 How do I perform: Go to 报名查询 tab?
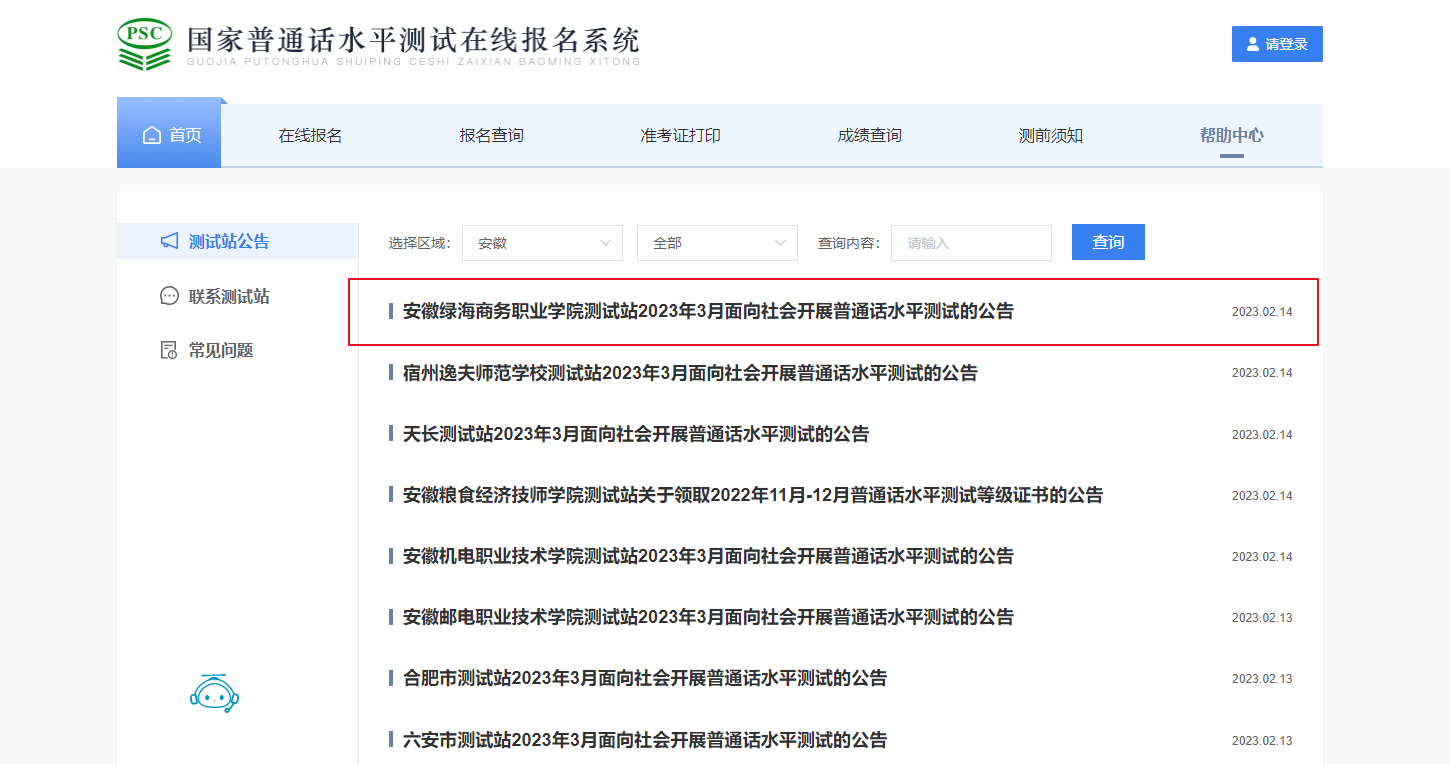click(x=491, y=135)
